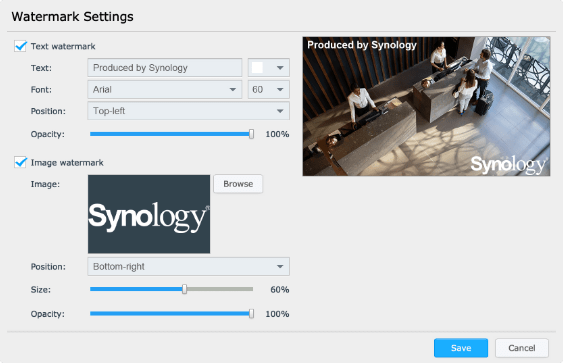The height and width of the screenshot is (363, 563).
Task: Click the watermark Text input field
Action: (x=165, y=68)
